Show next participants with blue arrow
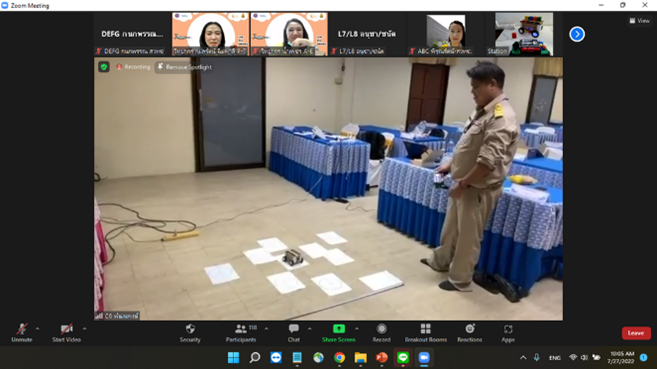This screenshot has width=657, height=369. tap(577, 34)
